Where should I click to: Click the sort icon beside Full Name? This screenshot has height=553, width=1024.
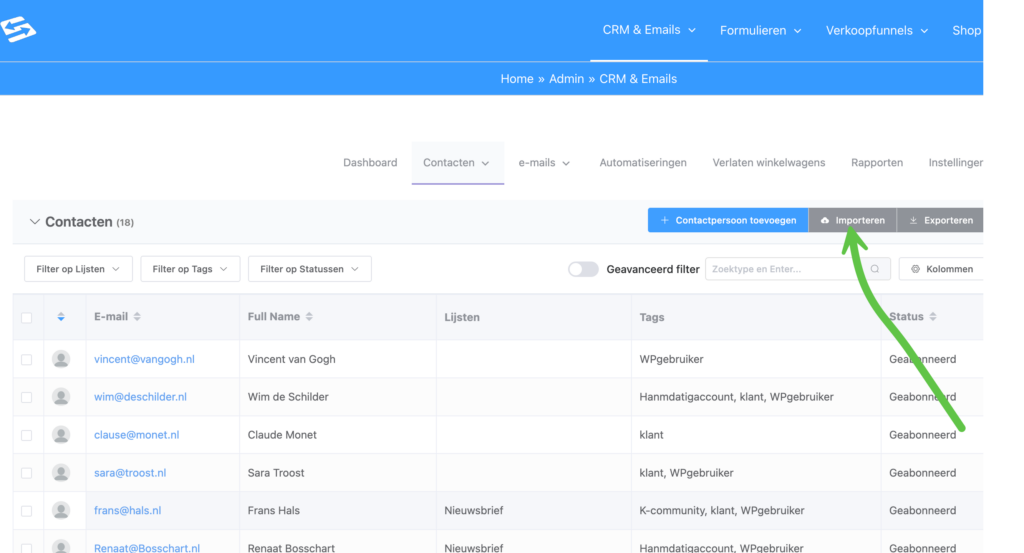click(x=309, y=317)
